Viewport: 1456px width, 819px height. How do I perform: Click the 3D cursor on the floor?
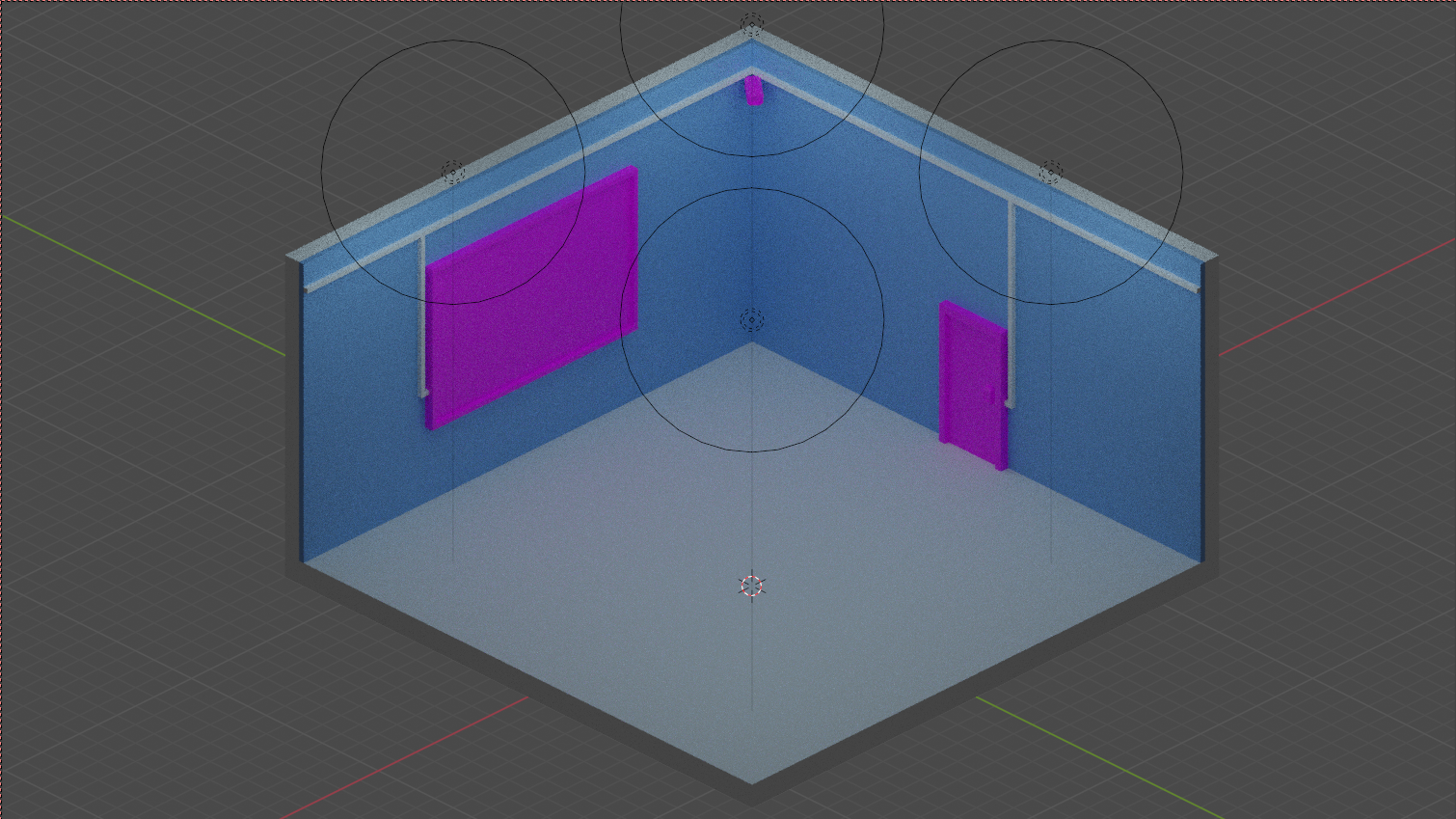[752, 586]
